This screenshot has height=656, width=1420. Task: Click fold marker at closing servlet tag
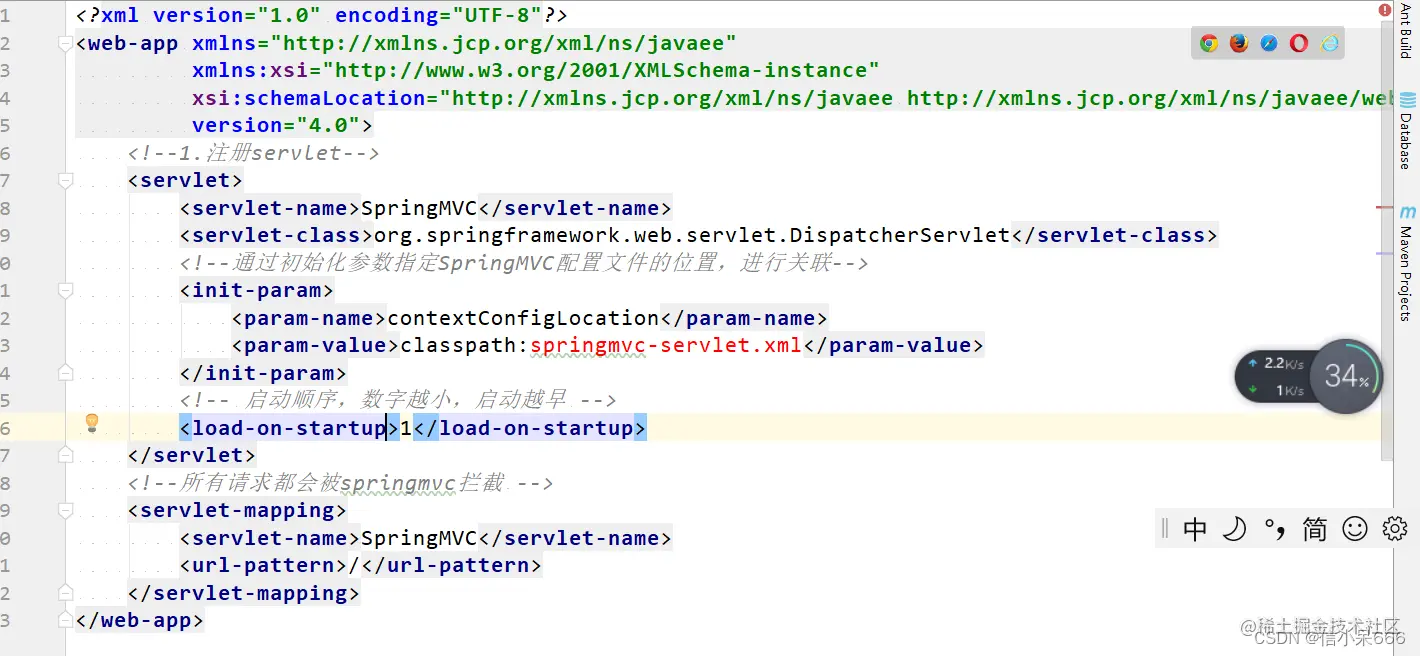tap(66, 455)
